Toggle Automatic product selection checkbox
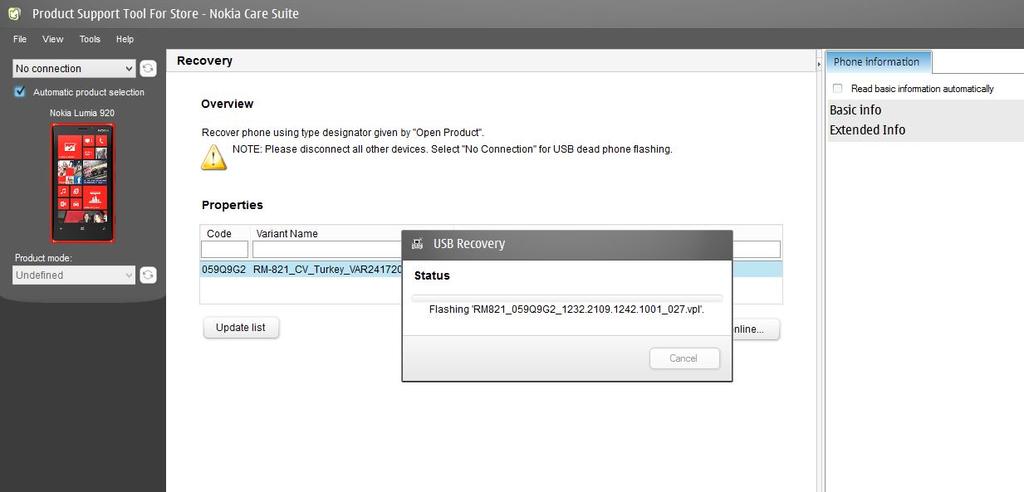Screen dimensions: 1024x492 [20, 91]
